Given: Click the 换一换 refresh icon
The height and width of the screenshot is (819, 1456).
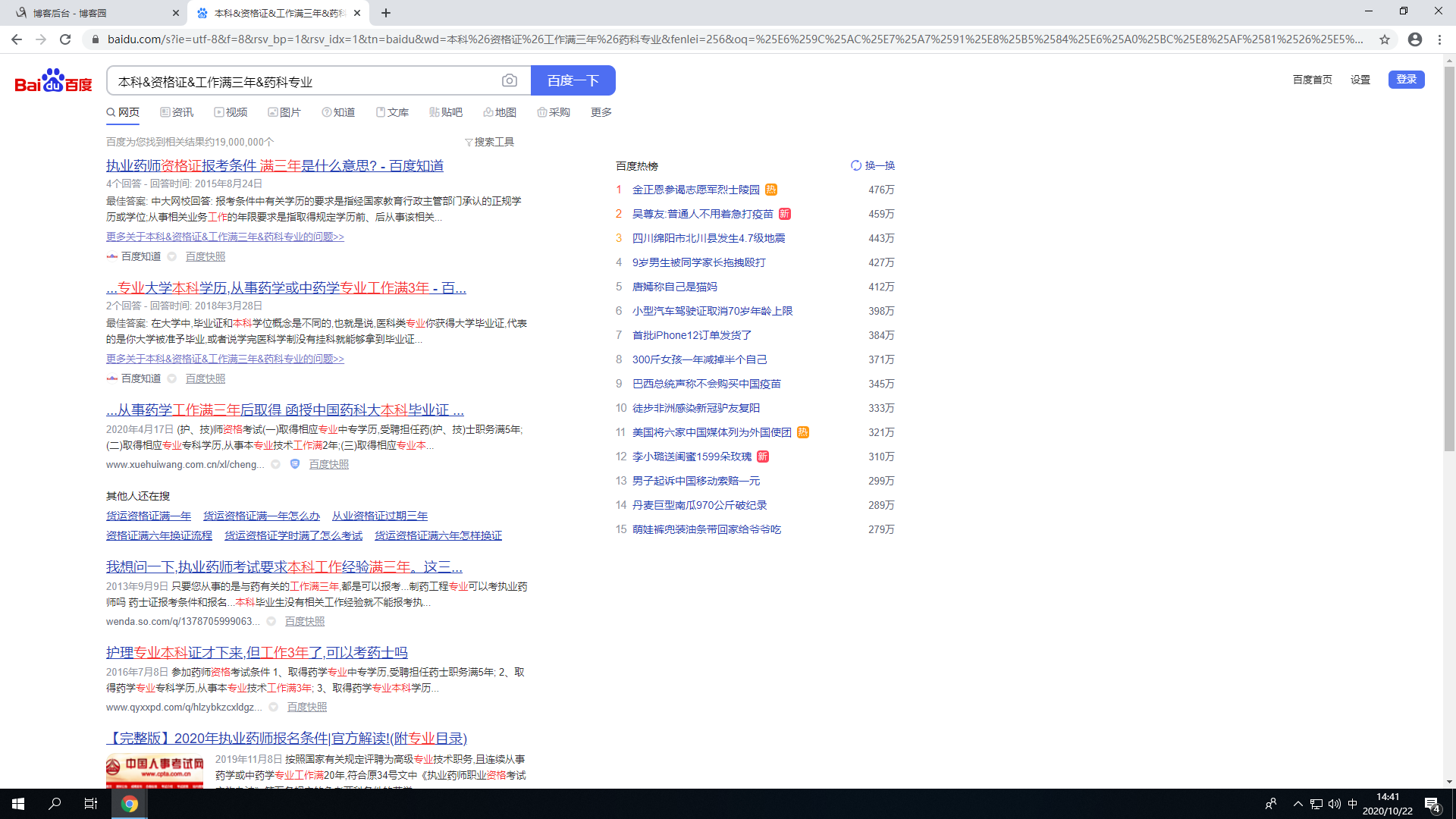Looking at the screenshot, I should pos(856,165).
